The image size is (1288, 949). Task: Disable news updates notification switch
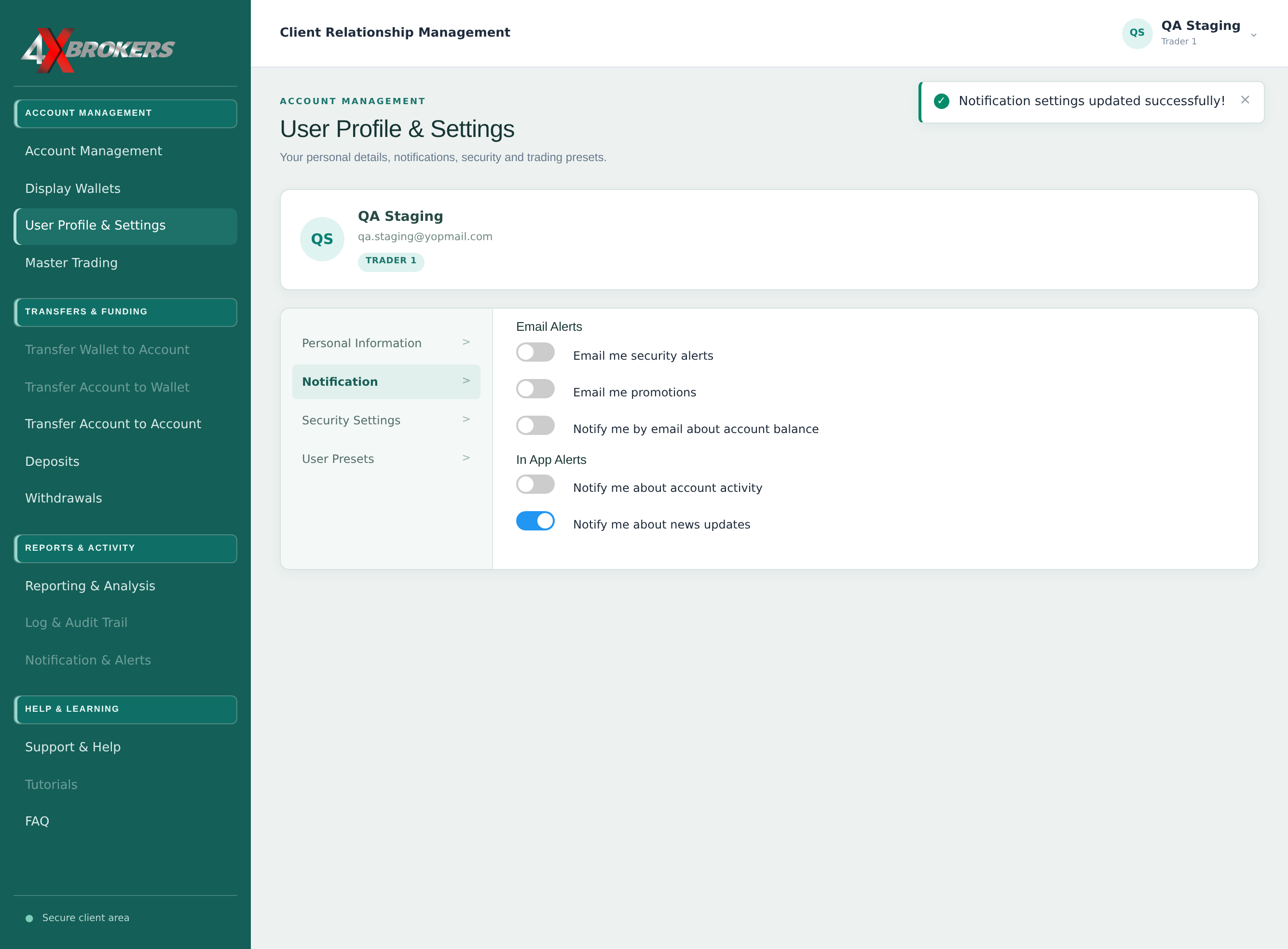[535, 521]
